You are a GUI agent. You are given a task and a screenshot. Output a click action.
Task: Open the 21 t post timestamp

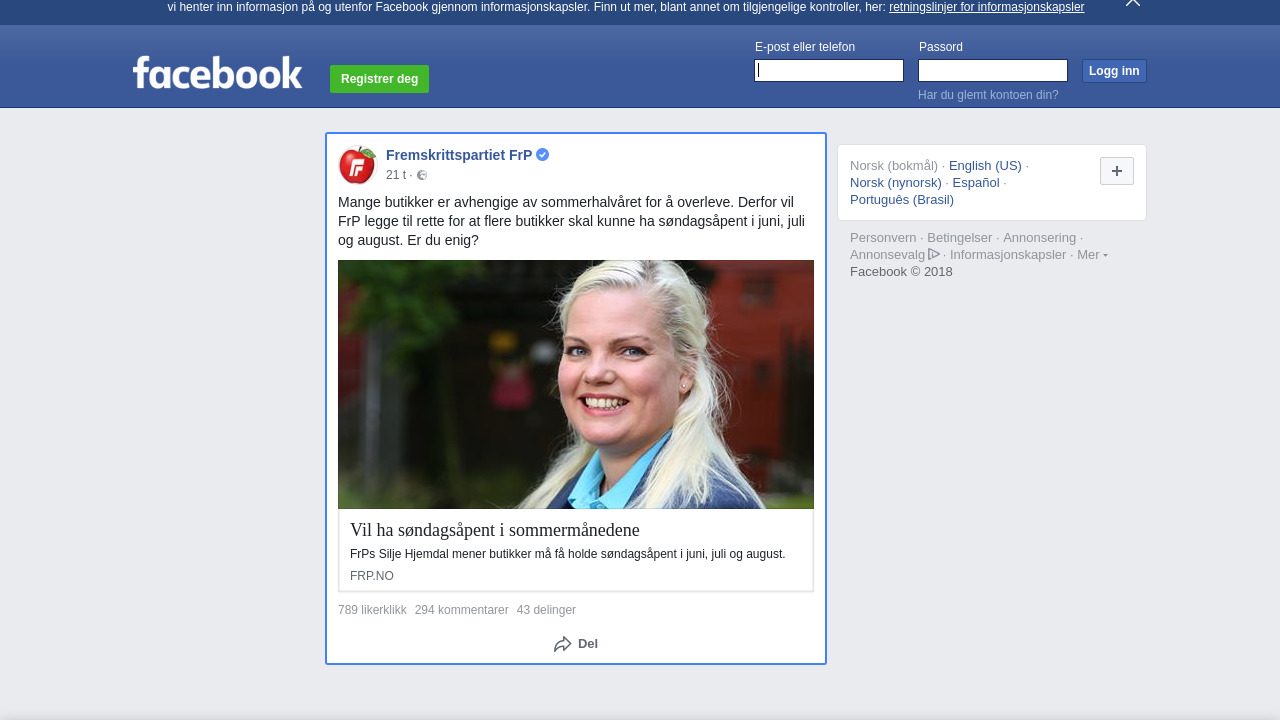click(x=396, y=175)
